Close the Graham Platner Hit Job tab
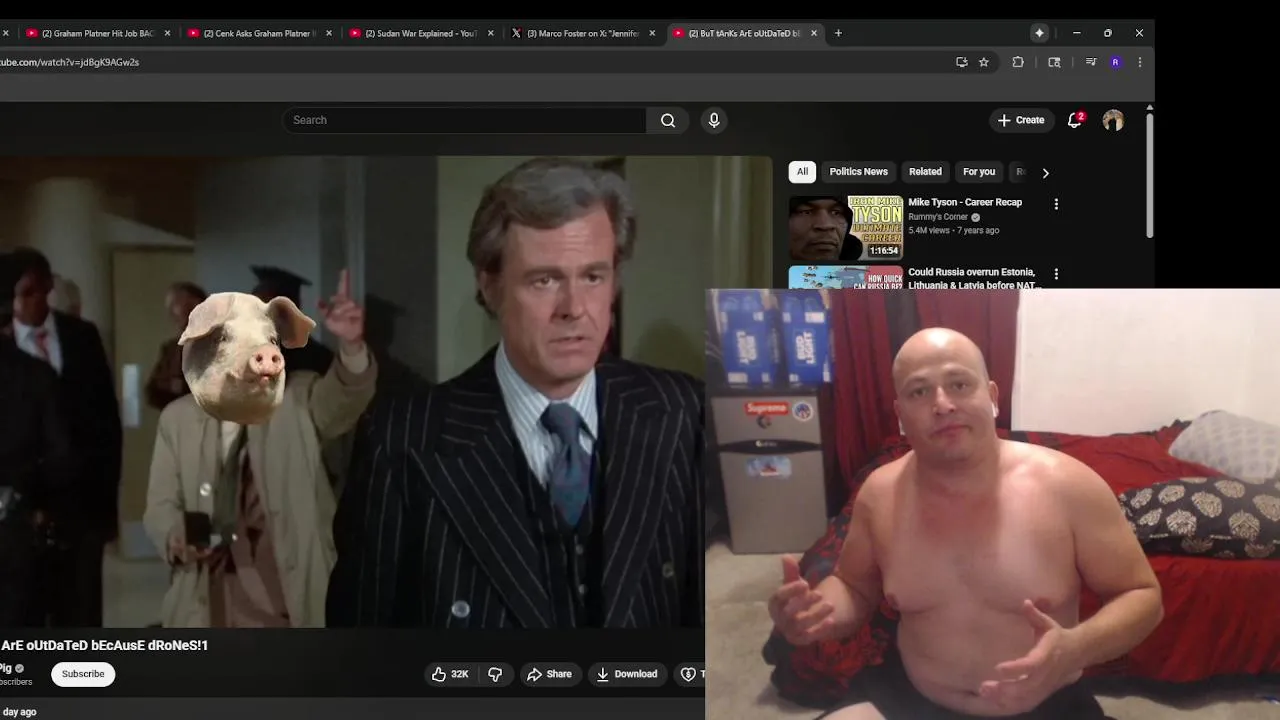This screenshot has width=1280, height=720. pyautogui.click(x=167, y=33)
